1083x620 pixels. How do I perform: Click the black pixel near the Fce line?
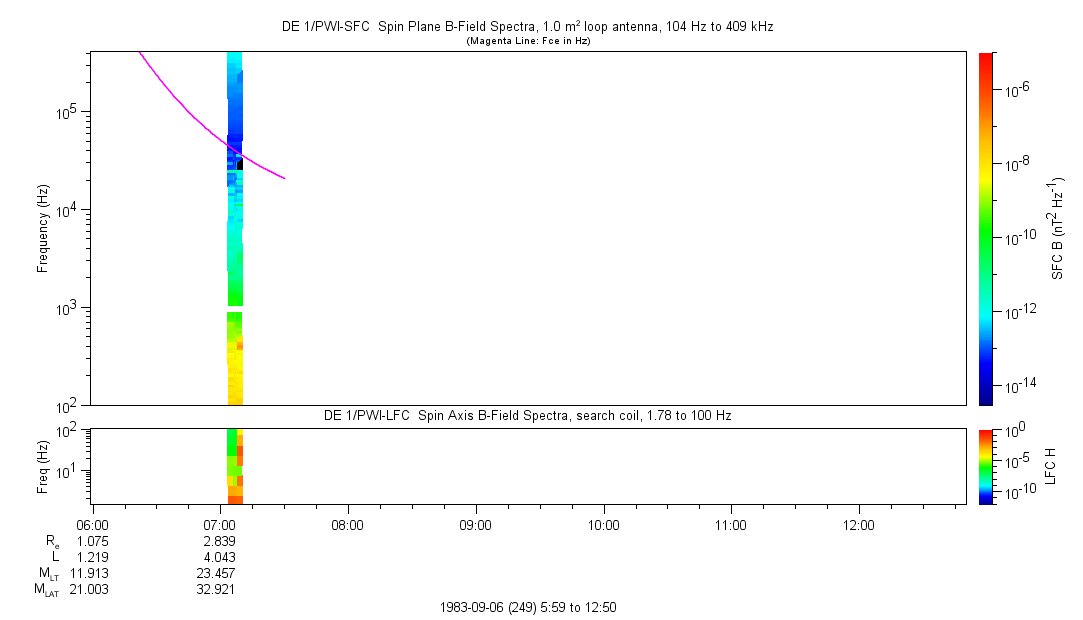point(240,164)
